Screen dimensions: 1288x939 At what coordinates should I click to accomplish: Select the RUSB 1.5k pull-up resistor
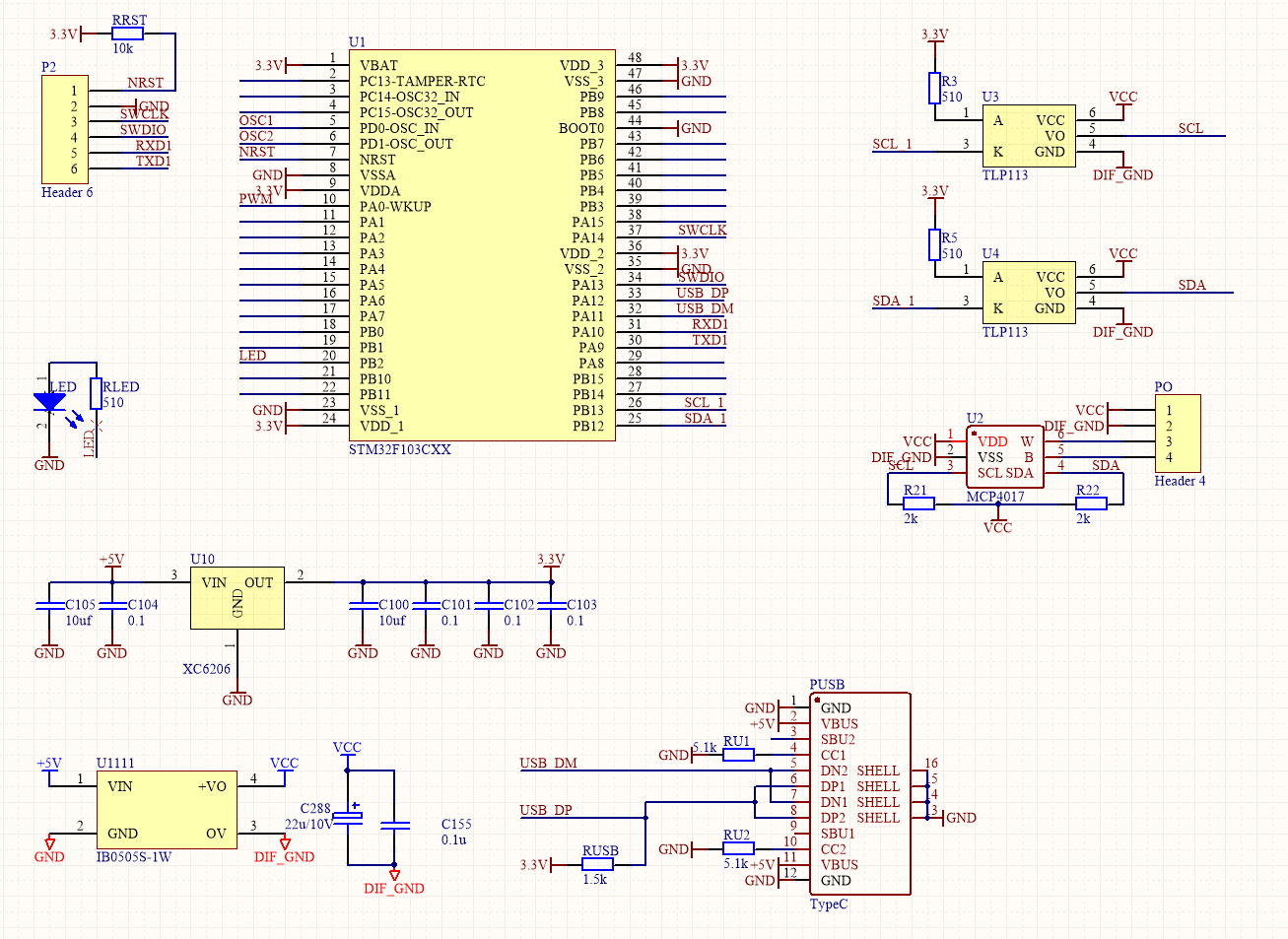(x=595, y=864)
